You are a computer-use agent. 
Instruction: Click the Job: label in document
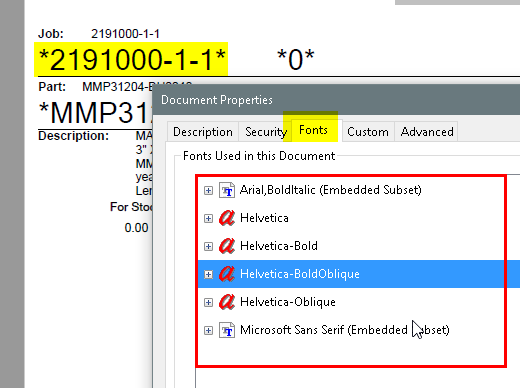(x=51, y=34)
